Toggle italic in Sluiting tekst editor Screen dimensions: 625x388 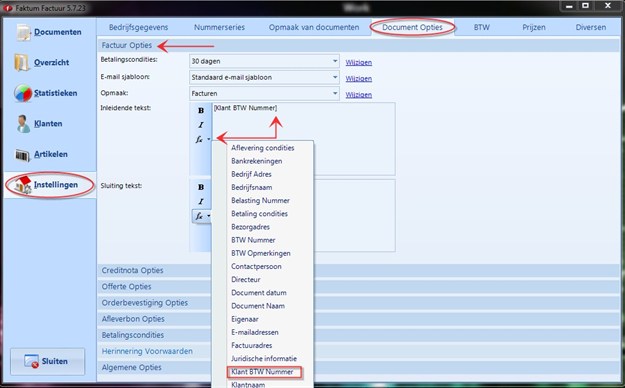(x=201, y=201)
